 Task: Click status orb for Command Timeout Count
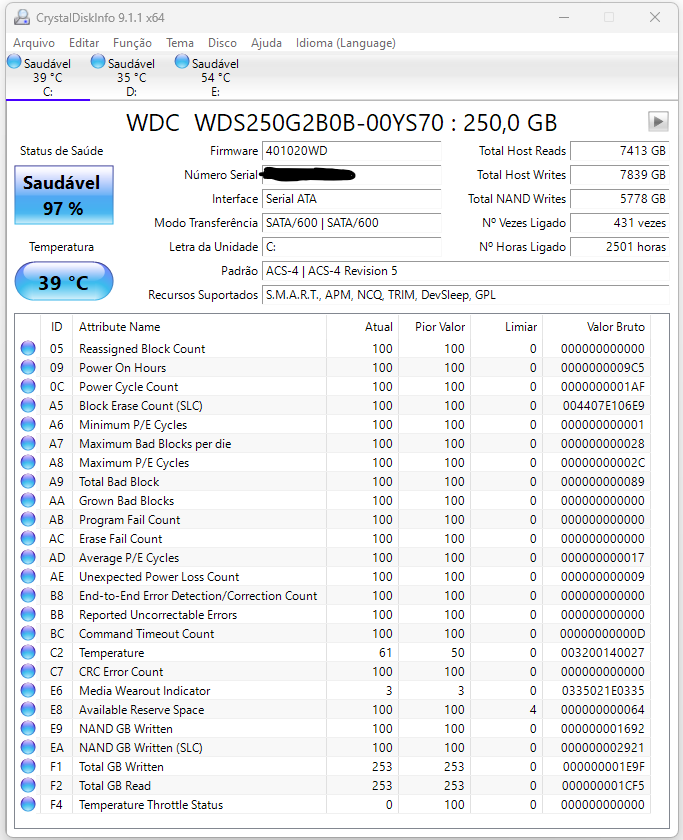point(28,633)
